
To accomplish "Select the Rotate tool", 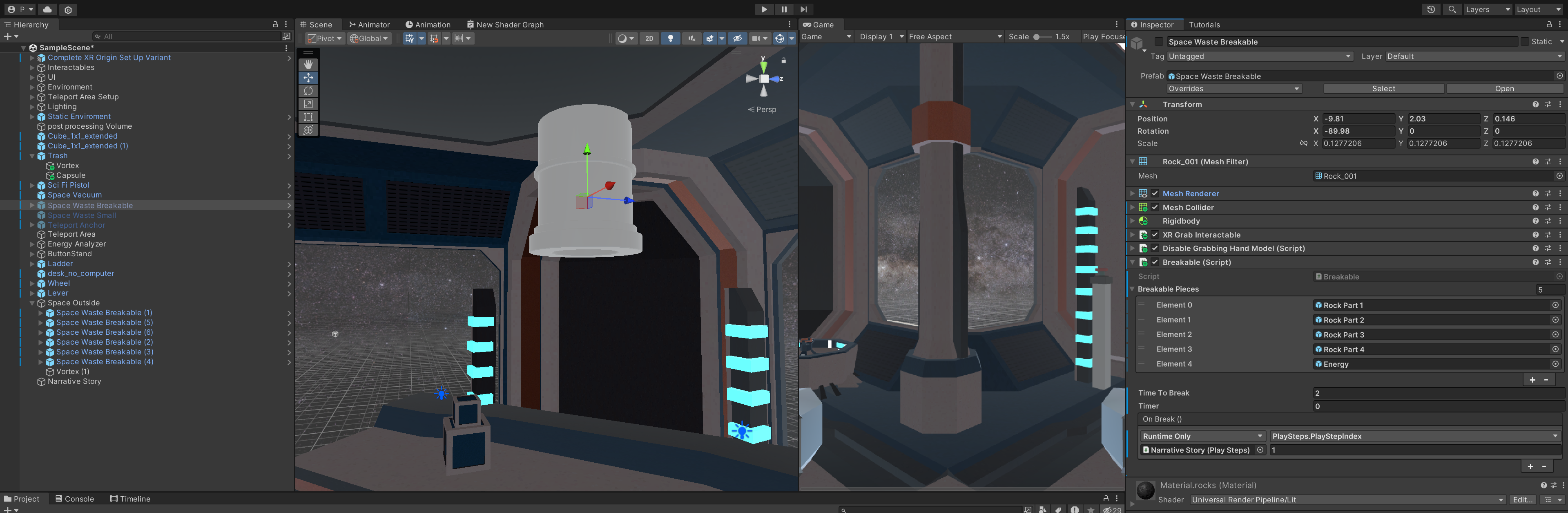I will pos(308,91).
